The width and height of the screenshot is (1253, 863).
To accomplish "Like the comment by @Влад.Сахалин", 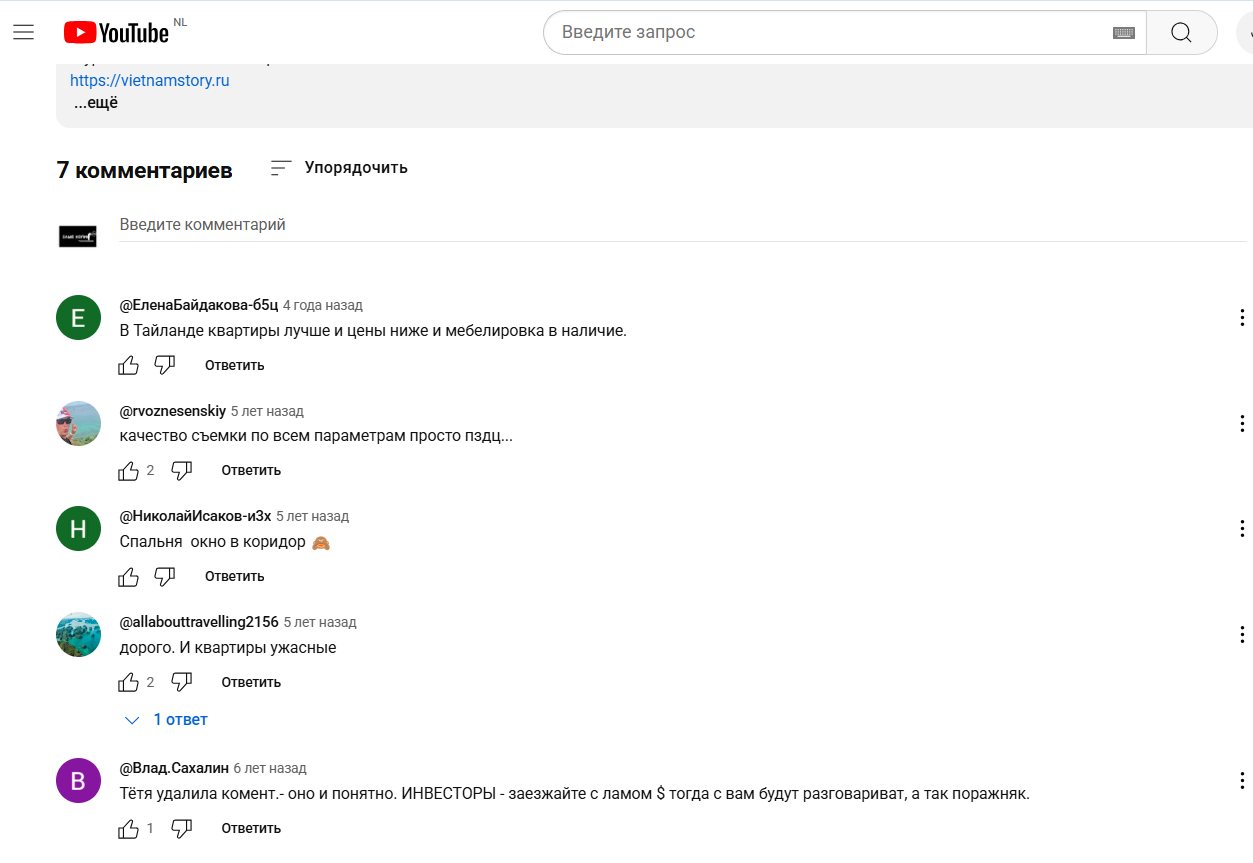I will click(129, 828).
